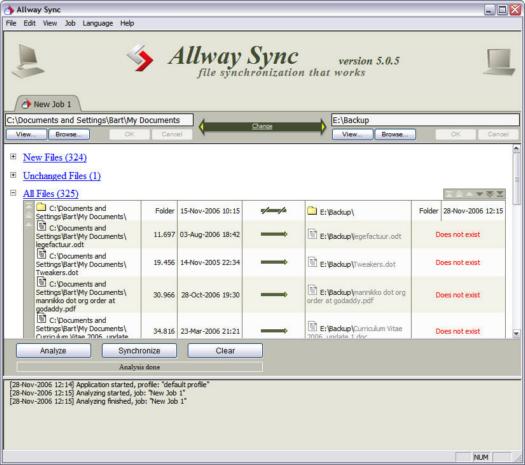Click the yellow folder icon of the My Documents folder row
The width and height of the screenshot is (525, 465).
point(41,207)
